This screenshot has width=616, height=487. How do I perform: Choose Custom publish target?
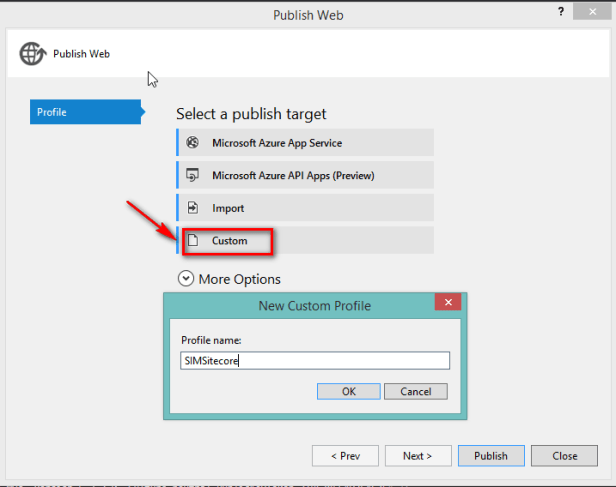point(305,240)
